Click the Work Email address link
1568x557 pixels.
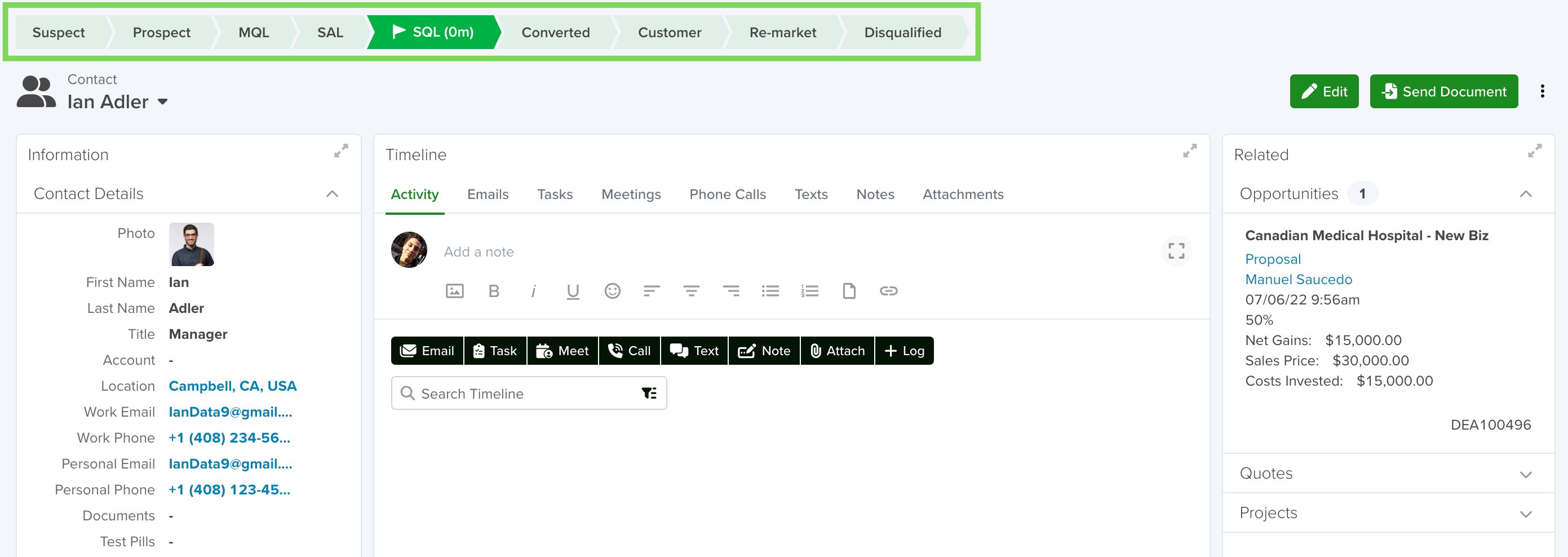(x=230, y=412)
